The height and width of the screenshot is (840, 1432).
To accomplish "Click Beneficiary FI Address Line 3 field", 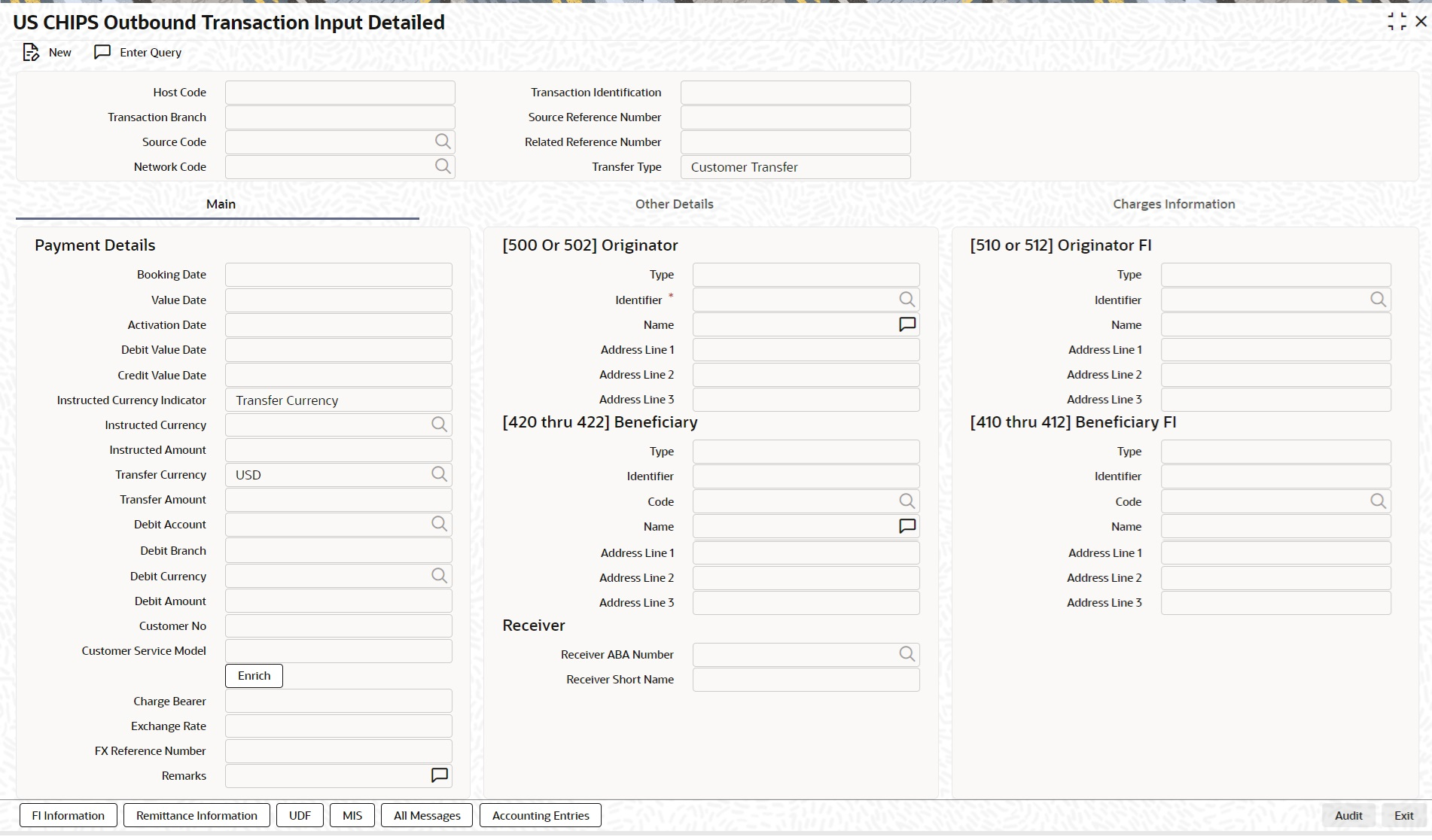I will 1276,603.
